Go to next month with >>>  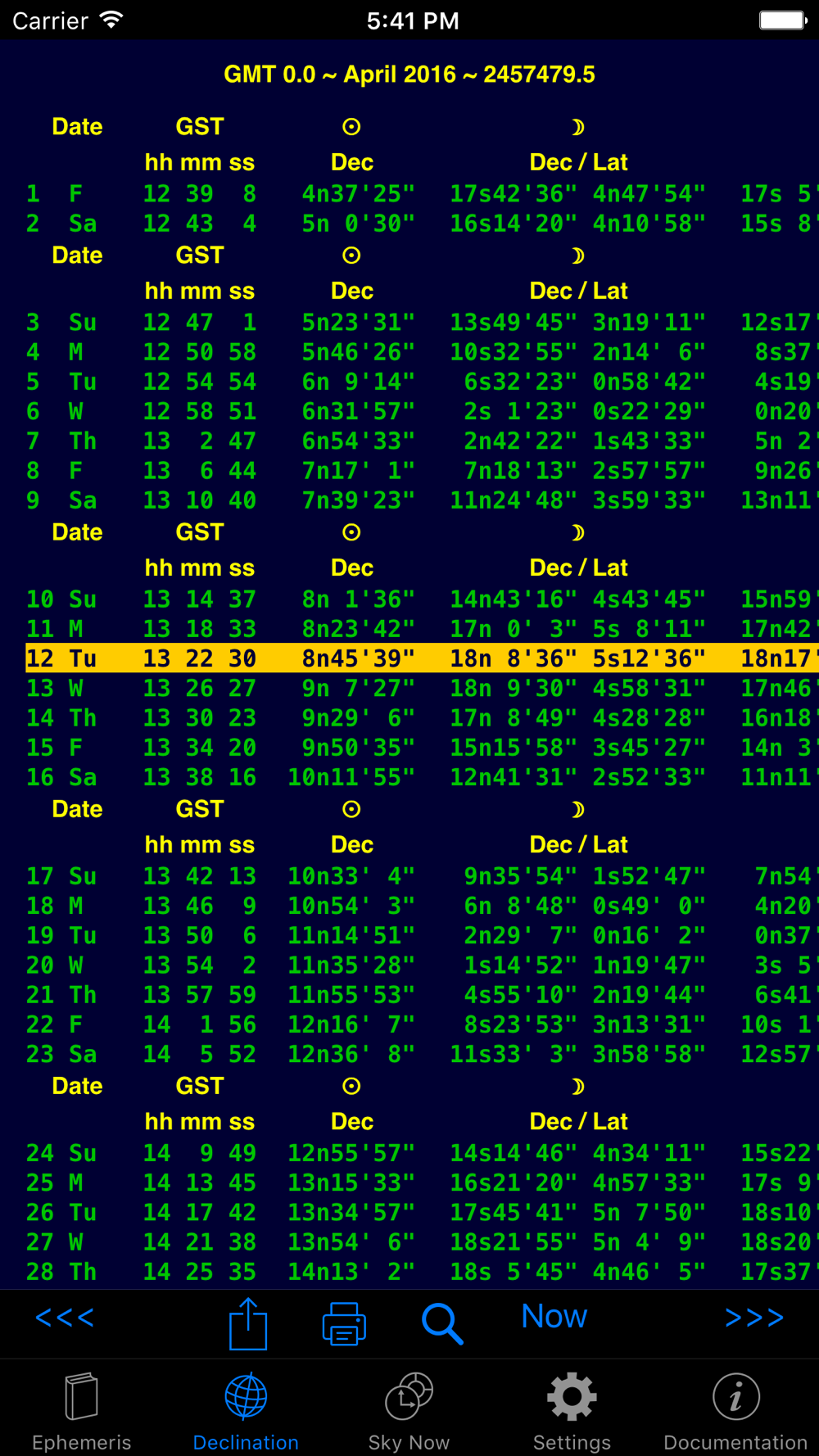pyautogui.click(x=754, y=1317)
